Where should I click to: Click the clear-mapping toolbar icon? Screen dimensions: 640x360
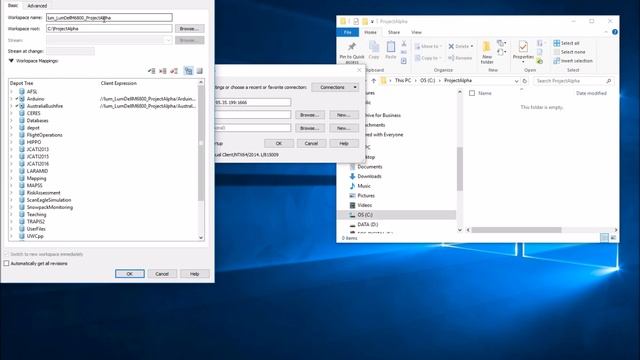click(x=174, y=71)
